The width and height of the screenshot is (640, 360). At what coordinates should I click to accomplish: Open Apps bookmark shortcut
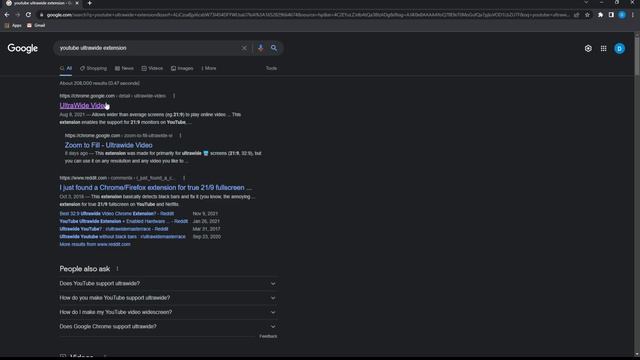pyautogui.click(x=13, y=25)
